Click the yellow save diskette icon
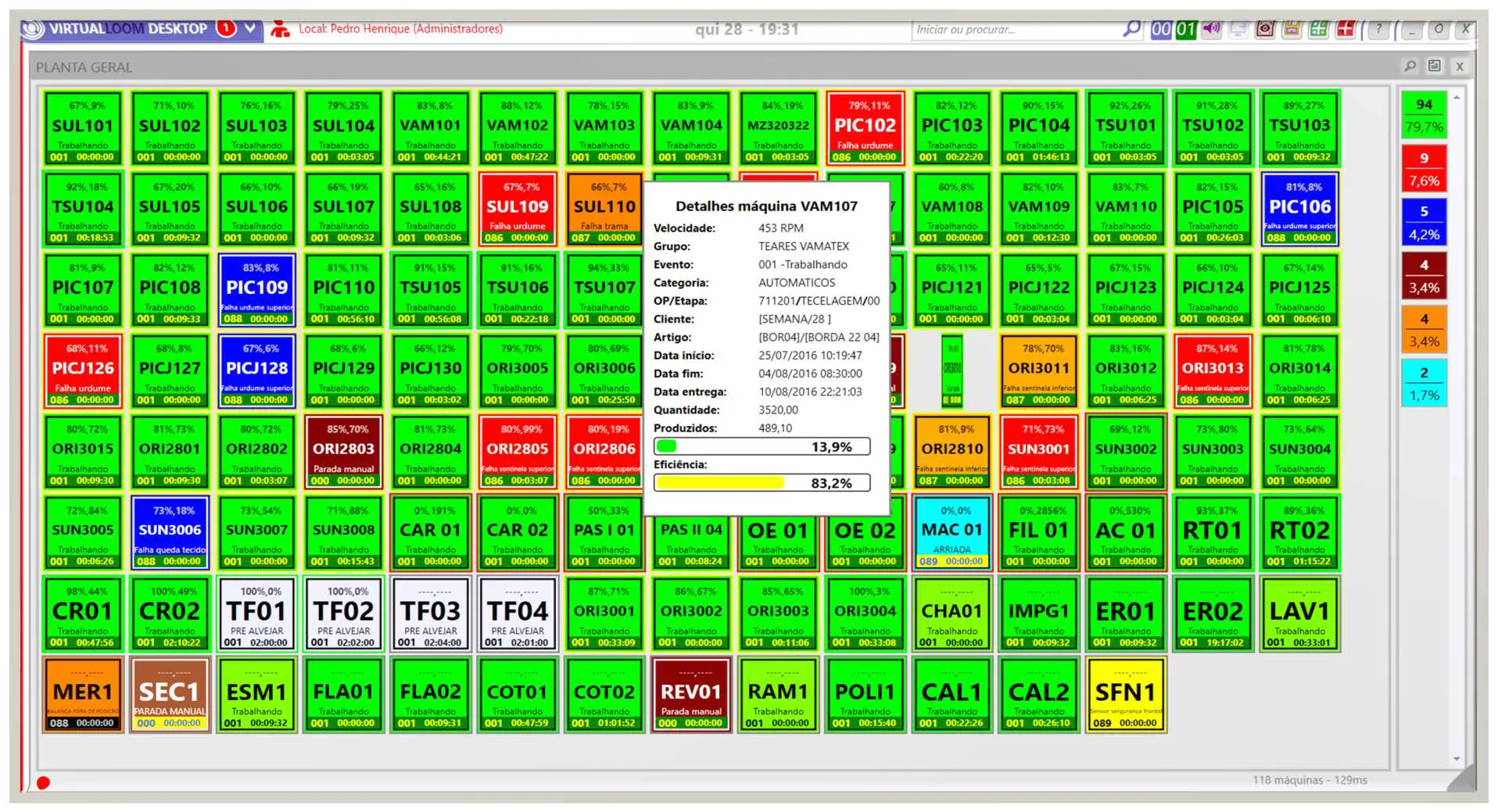 (x=1292, y=29)
